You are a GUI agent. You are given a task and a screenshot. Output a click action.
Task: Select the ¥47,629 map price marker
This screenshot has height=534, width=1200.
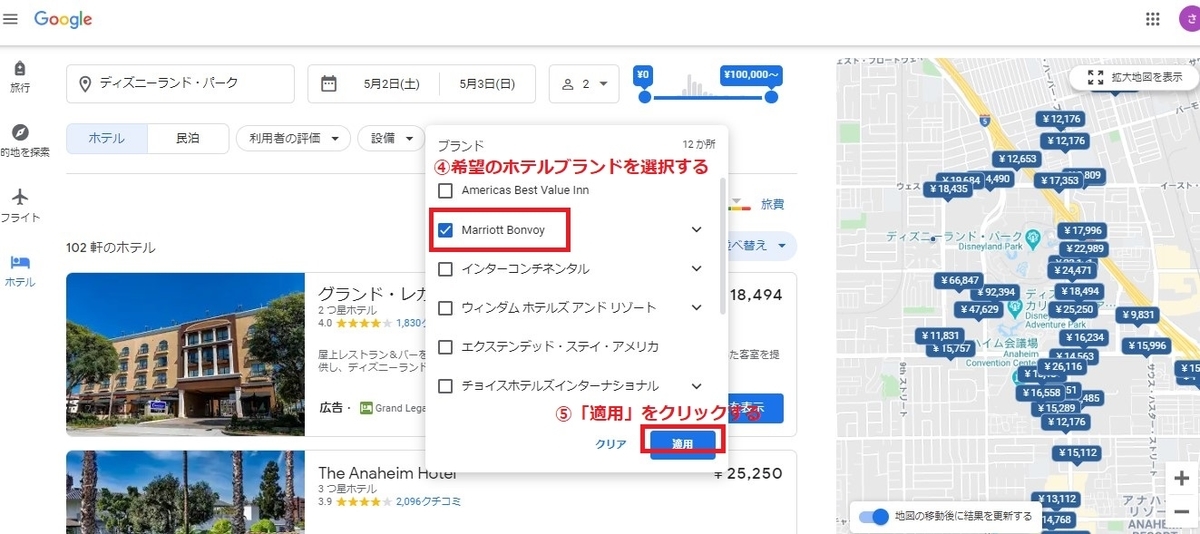pos(978,309)
